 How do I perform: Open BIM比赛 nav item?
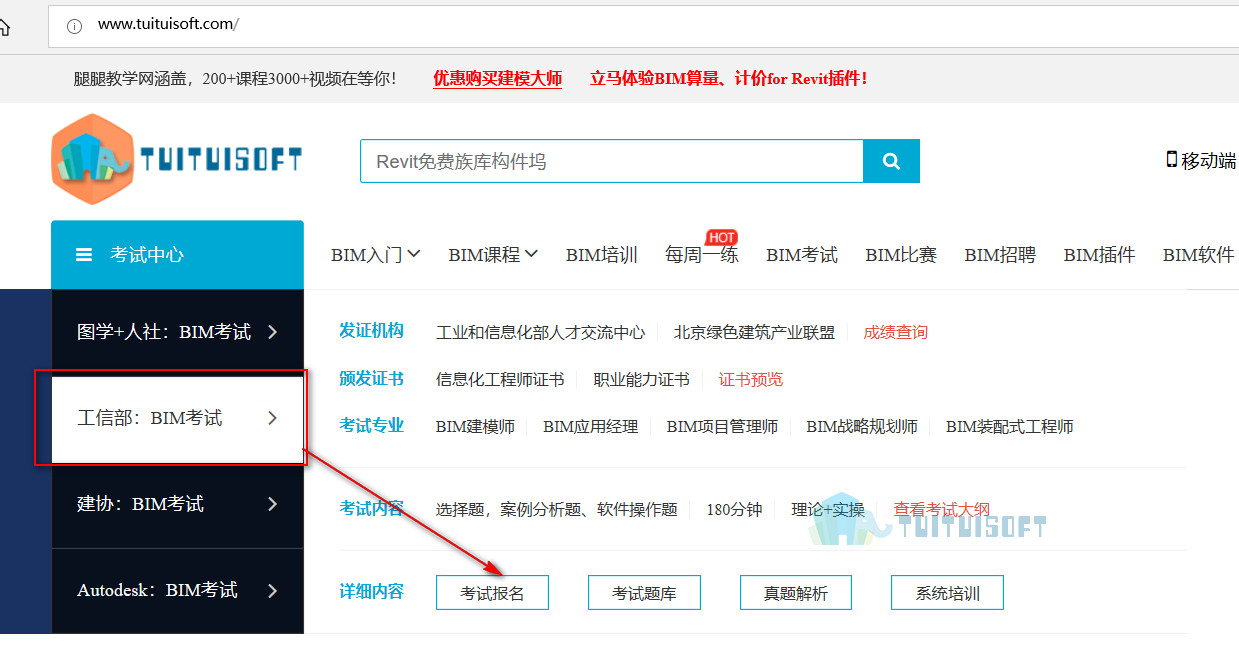[x=901, y=255]
